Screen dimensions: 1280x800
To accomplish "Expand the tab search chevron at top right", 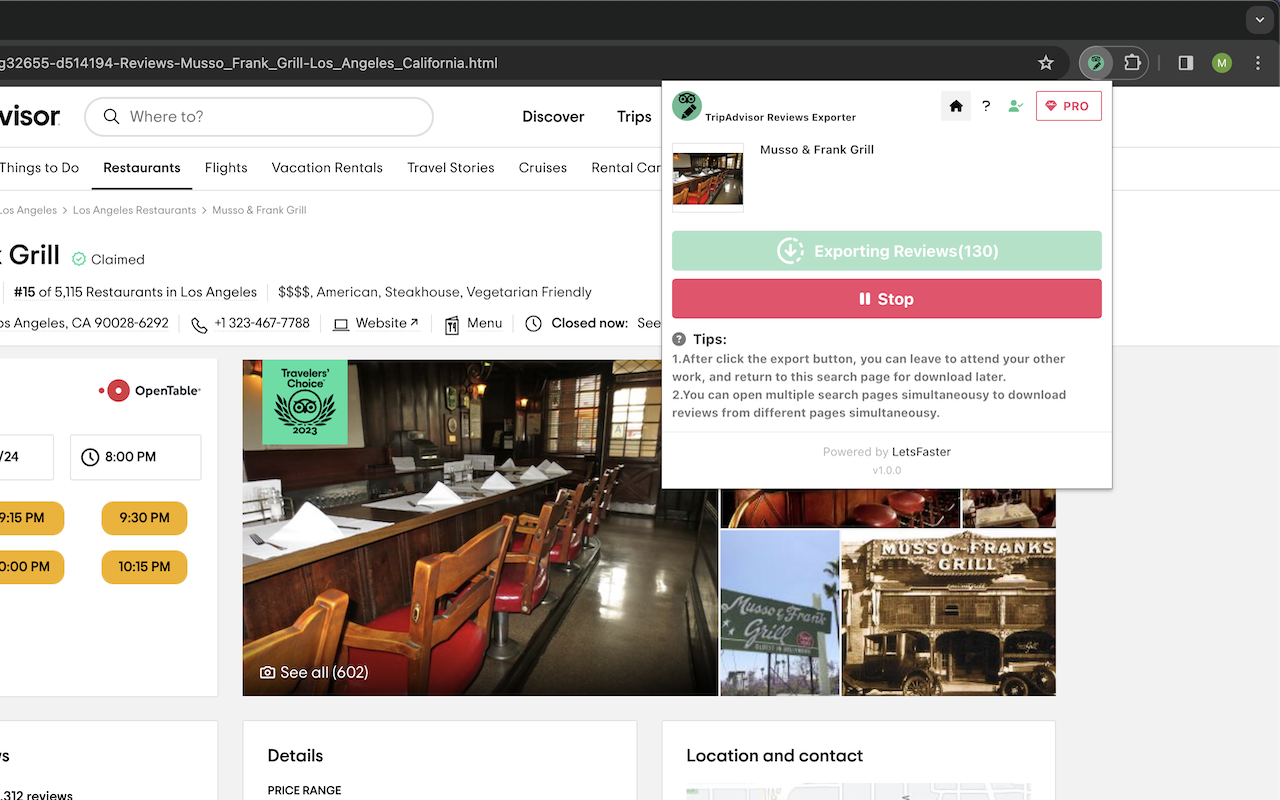I will pyautogui.click(x=1260, y=19).
